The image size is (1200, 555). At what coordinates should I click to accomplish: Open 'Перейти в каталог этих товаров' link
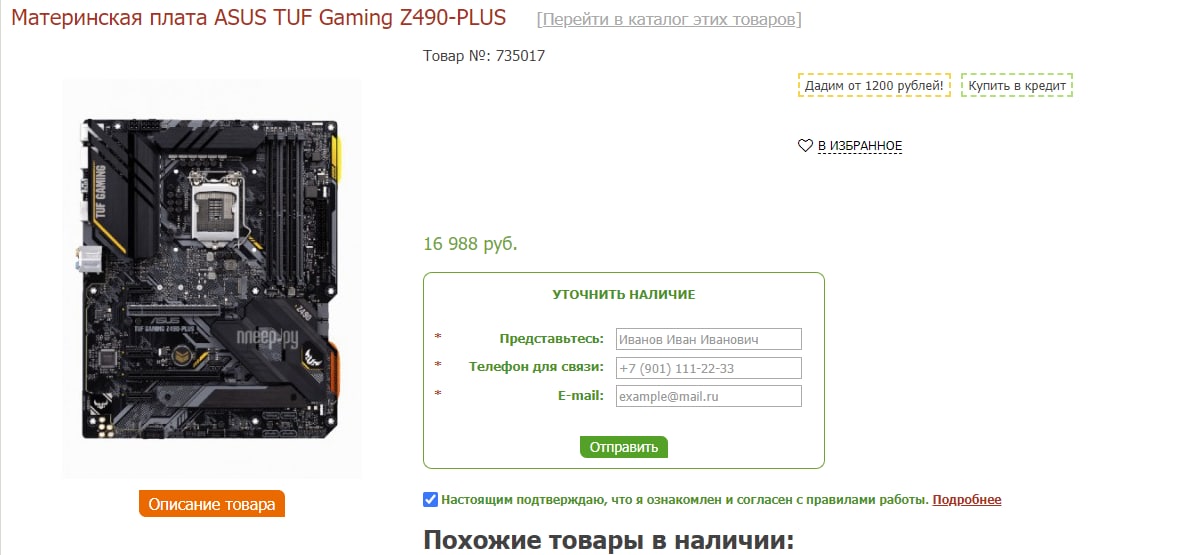pos(669,19)
